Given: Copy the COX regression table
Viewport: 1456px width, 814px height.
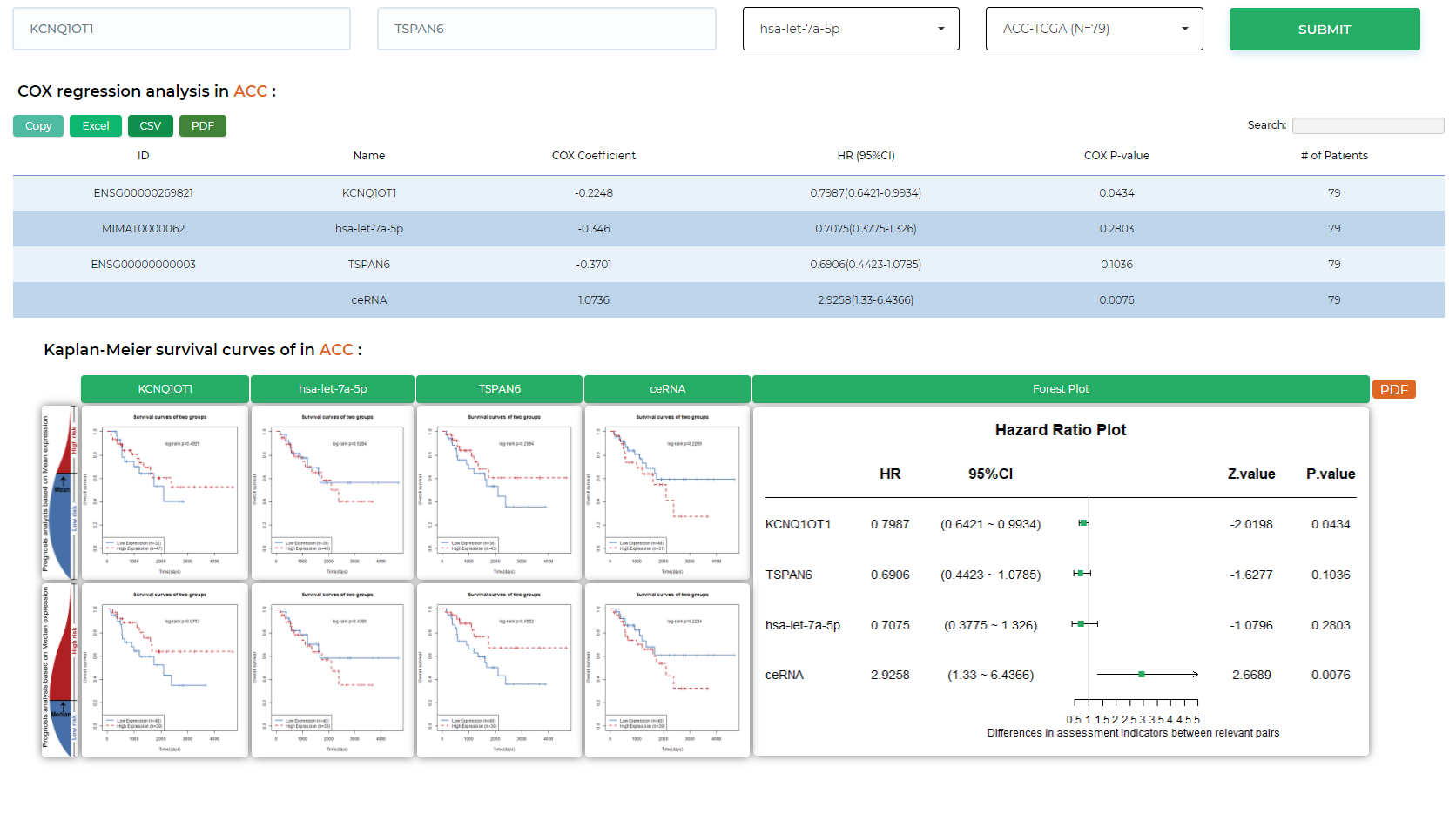Looking at the screenshot, I should (x=38, y=126).
